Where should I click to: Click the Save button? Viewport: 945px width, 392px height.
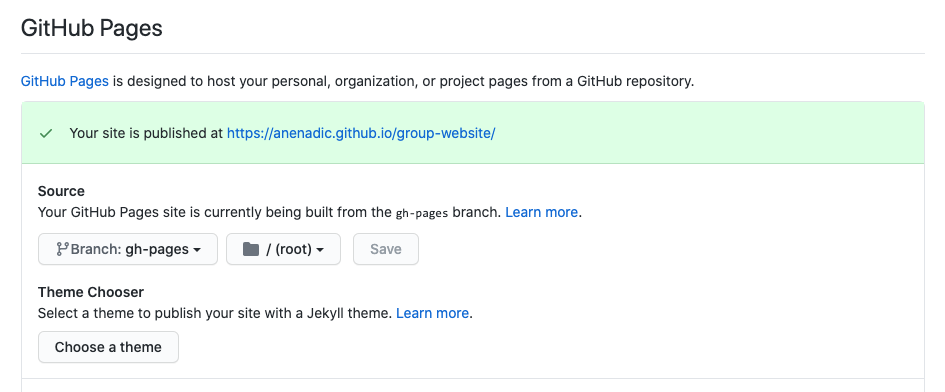[x=386, y=249]
